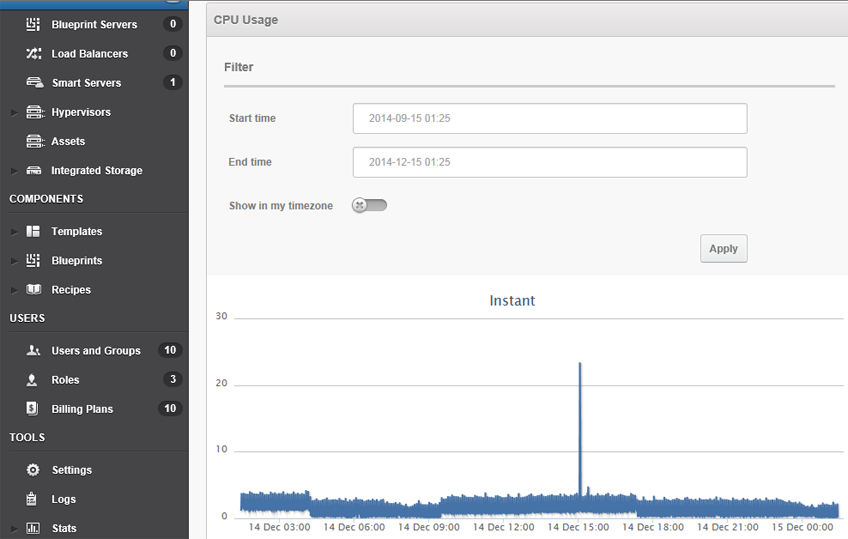Viewport: 848px width, 539px height.
Task: Click the Settings gear icon
Action: pyautogui.click(x=33, y=470)
